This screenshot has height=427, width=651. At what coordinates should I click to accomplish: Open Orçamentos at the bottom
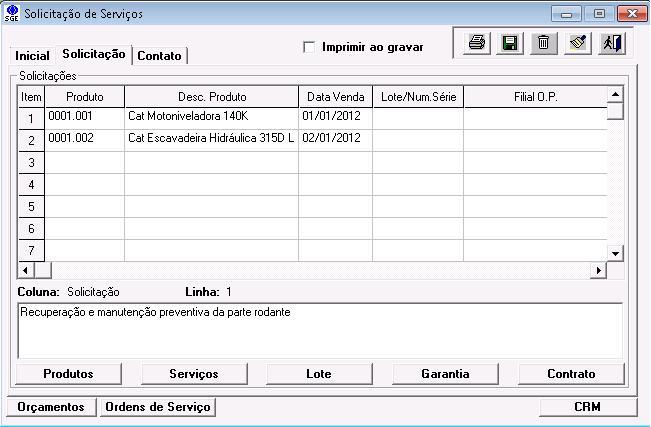(x=52, y=407)
